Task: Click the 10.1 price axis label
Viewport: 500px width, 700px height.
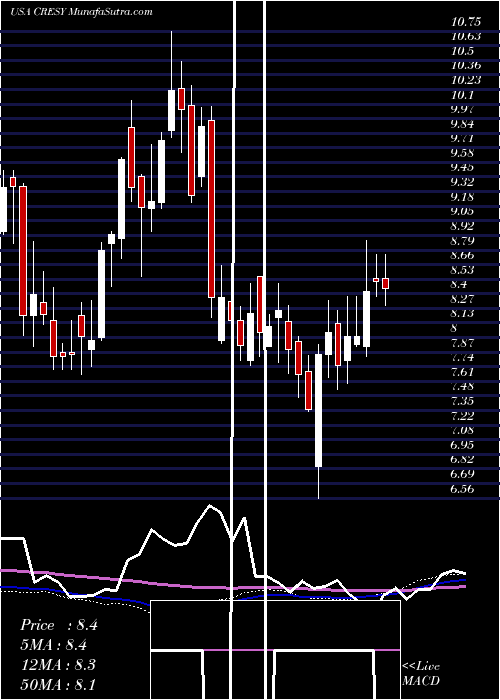Action: coord(462,95)
